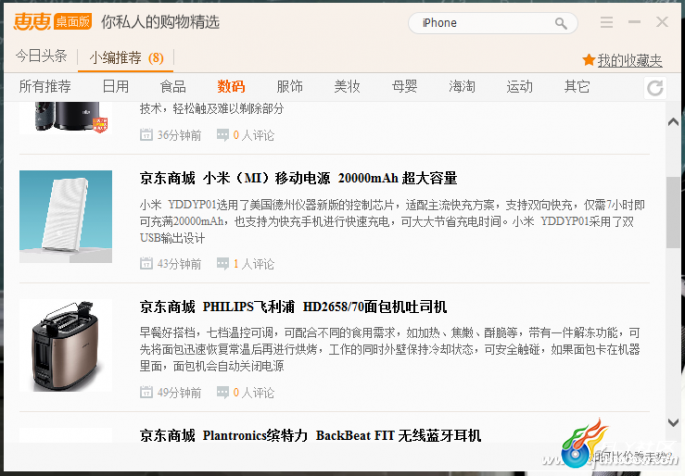Select 日用 category
The image size is (685, 476).
pos(116,86)
